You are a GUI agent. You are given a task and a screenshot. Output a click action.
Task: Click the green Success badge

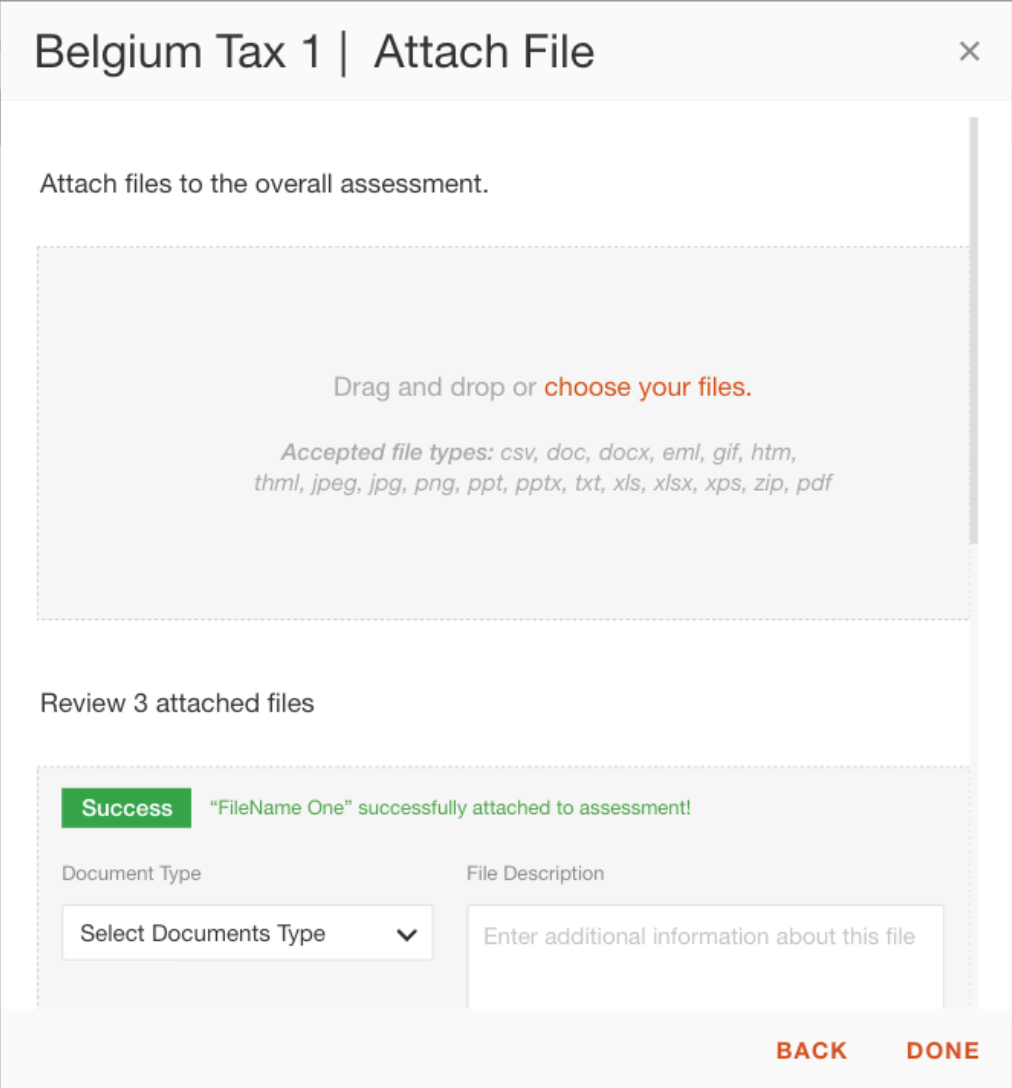click(126, 808)
